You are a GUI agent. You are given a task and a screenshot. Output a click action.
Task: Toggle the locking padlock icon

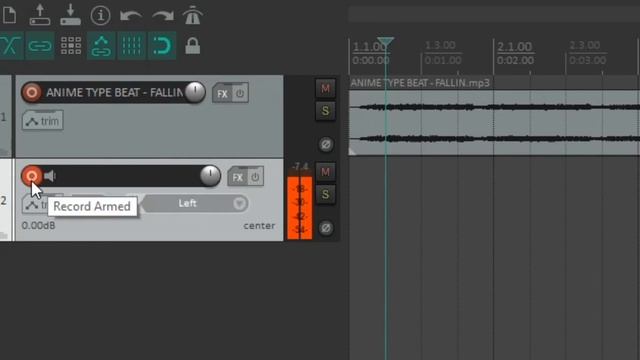(193, 46)
